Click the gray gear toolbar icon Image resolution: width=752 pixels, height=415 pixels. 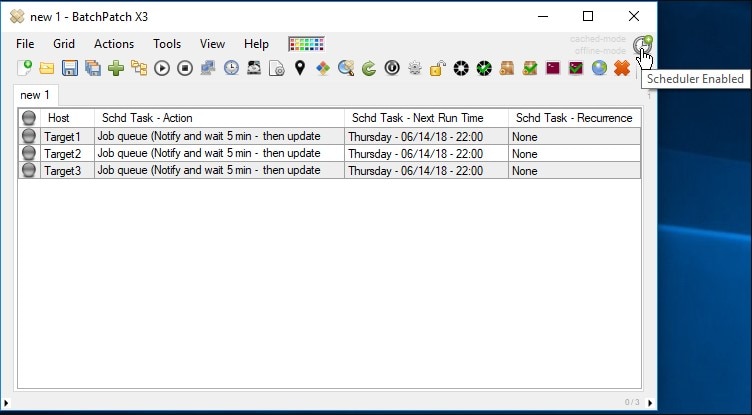(415, 68)
